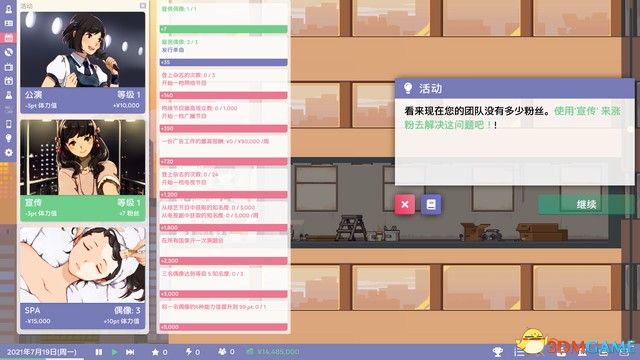Click the pink +720 goal reward bar

(x=223, y=162)
